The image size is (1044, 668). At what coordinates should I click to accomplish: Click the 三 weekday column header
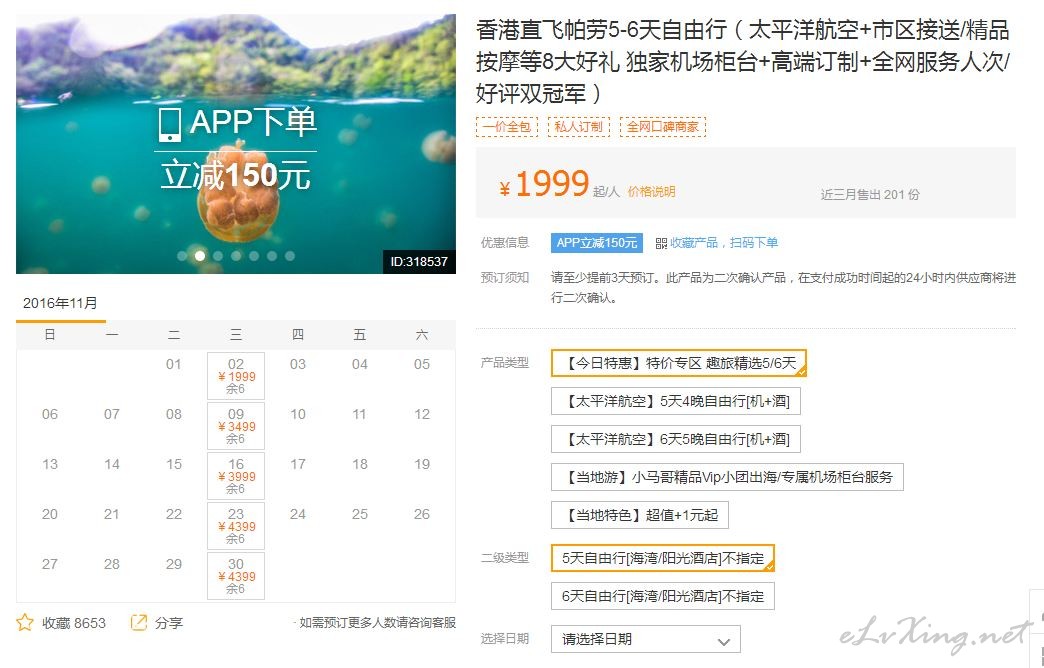tap(236, 335)
